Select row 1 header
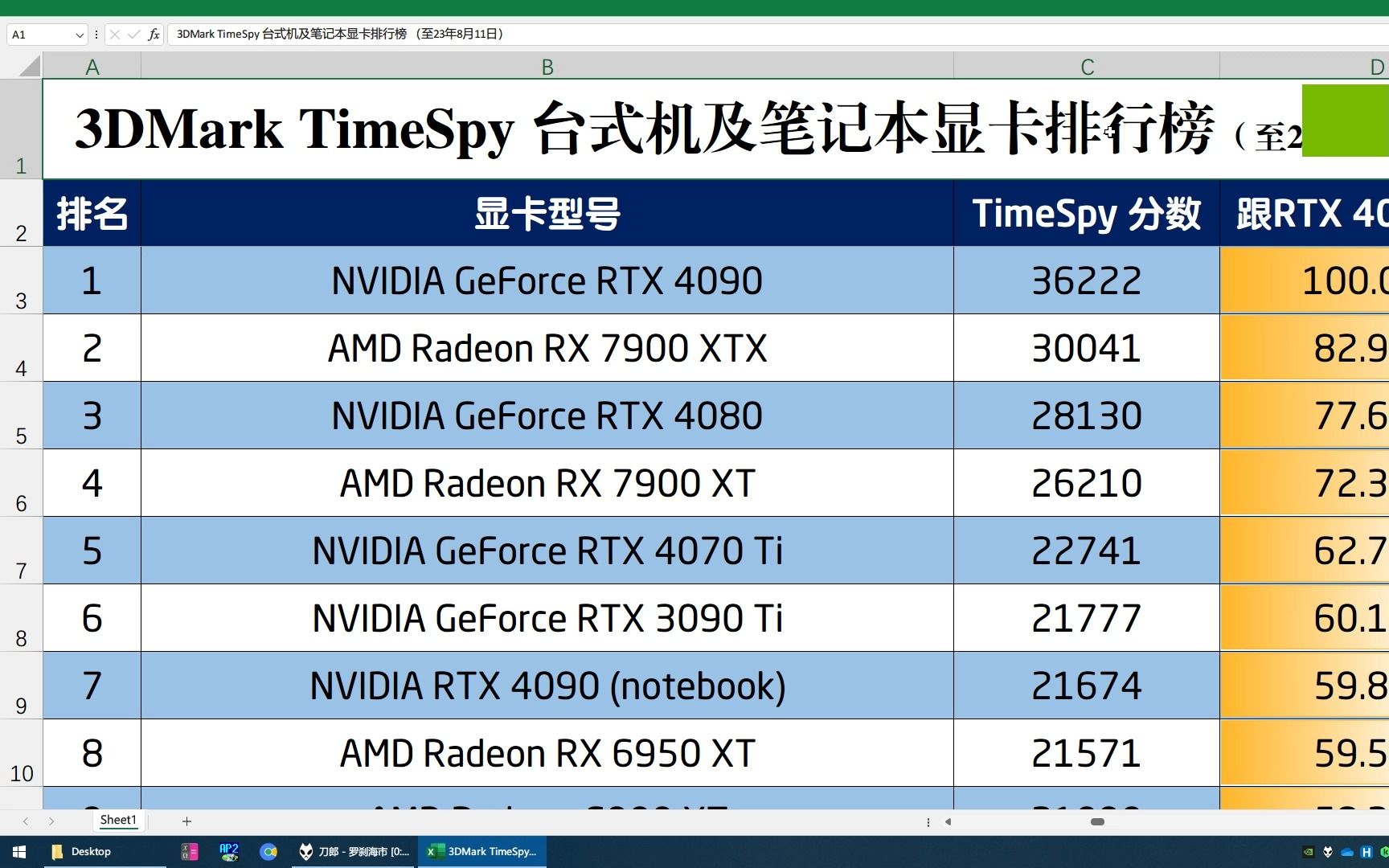1389x868 pixels. [x=21, y=129]
